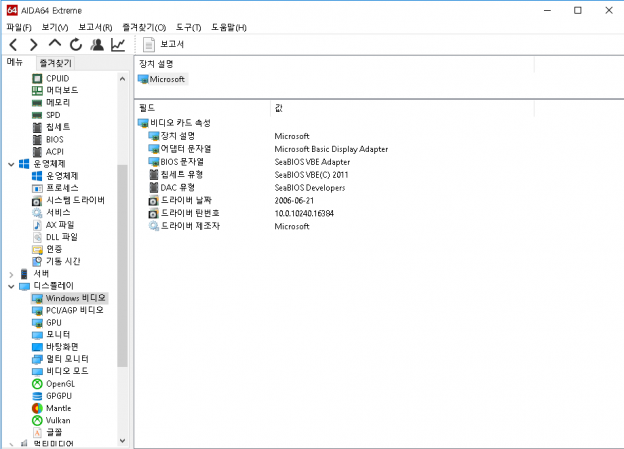Go forward with the right arrow toolbar button

click(x=34, y=45)
